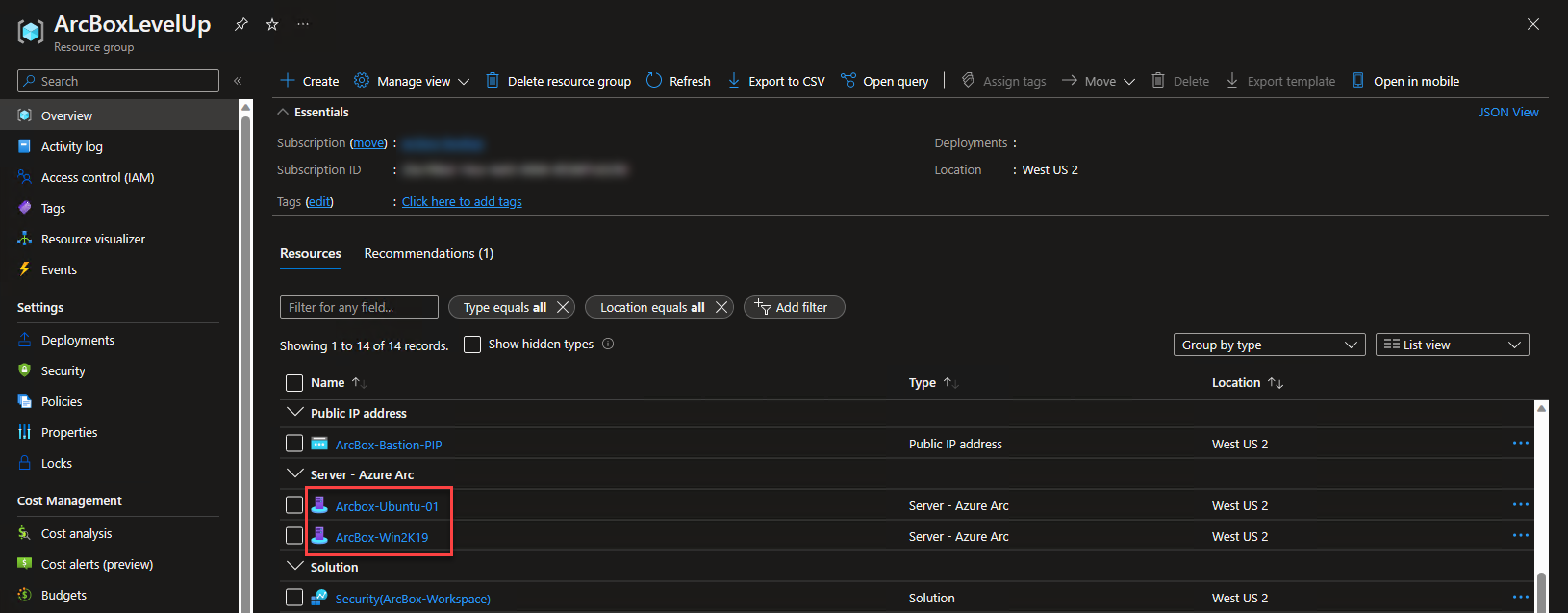This screenshot has width=1568, height=613.
Task: Click Assign tags toolbar item
Action: 1003,81
